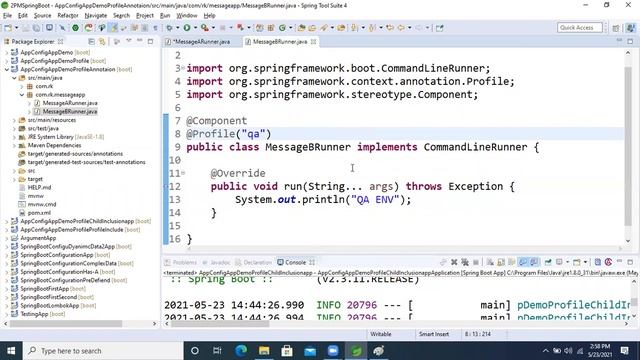The image size is (640, 360).
Task: Switch to the Declaration tab
Action: point(253,262)
